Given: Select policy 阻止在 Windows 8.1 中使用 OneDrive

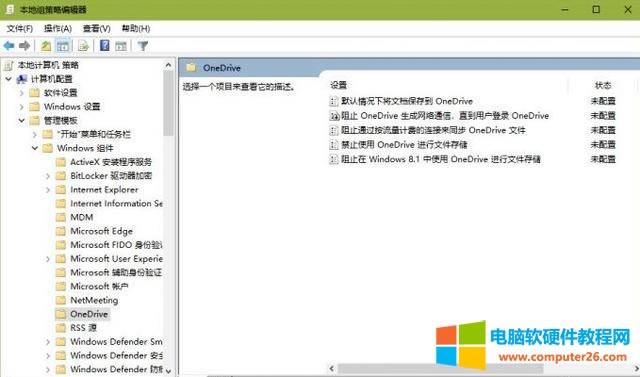Looking at the screenshot, I should pyautogui.click(x=441, y=159).
